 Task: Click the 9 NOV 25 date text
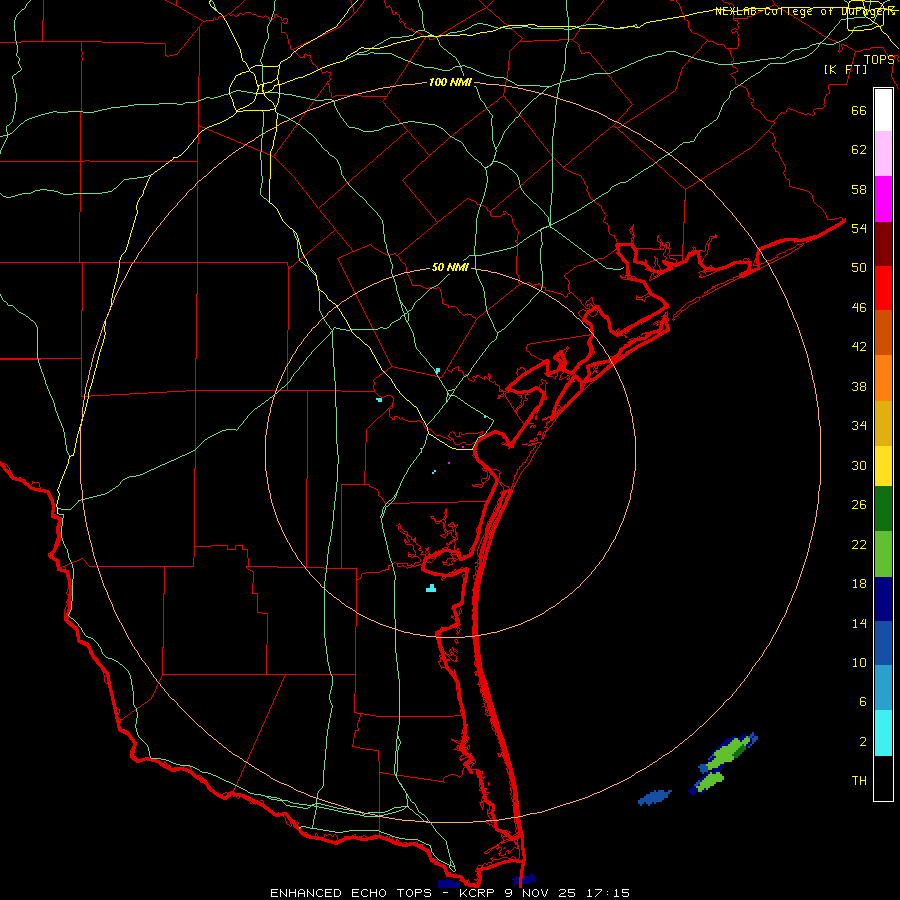pyautogui.click(x=540, y=893)
